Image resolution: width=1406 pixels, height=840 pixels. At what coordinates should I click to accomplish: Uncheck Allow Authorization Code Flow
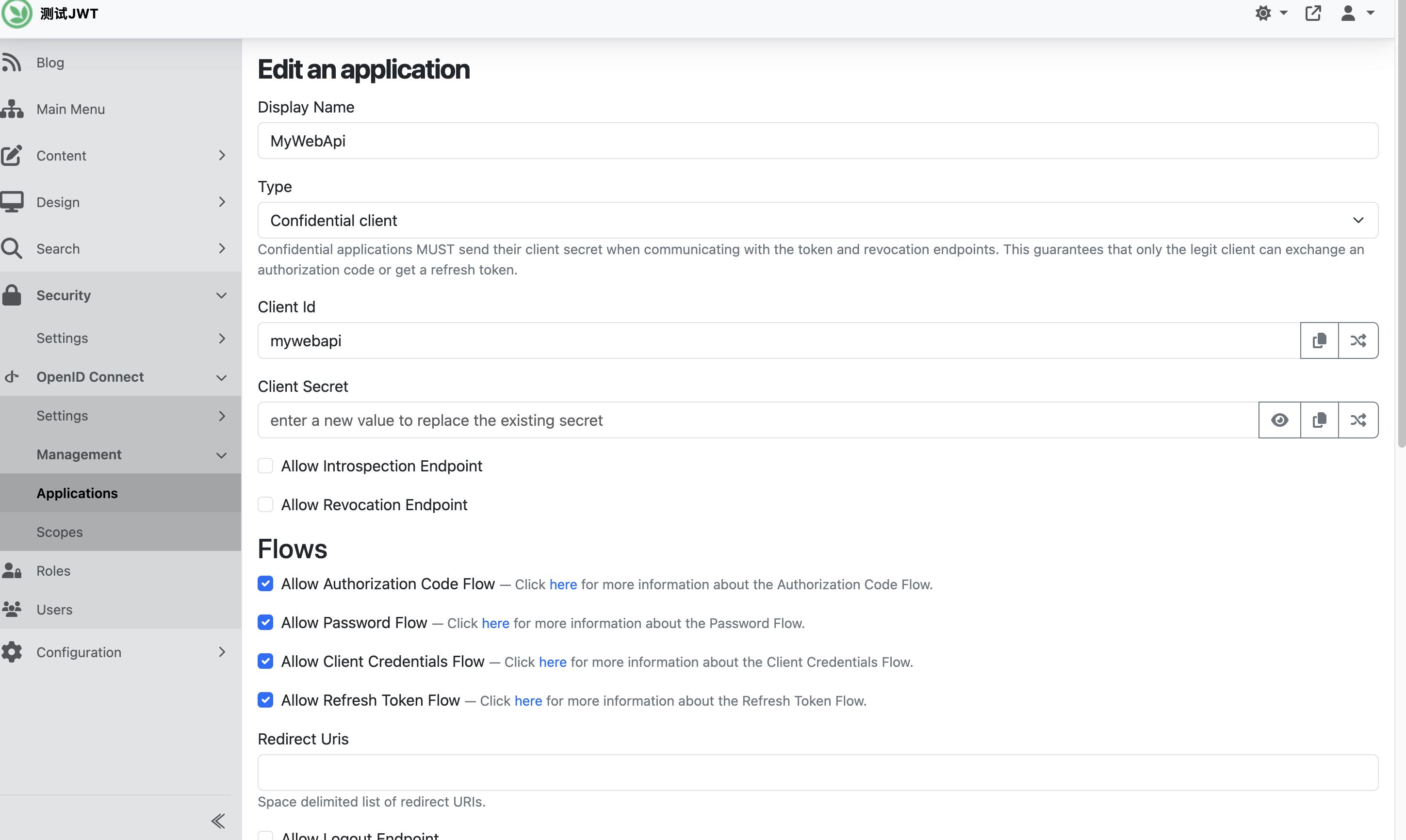click(x=265, y=583)
